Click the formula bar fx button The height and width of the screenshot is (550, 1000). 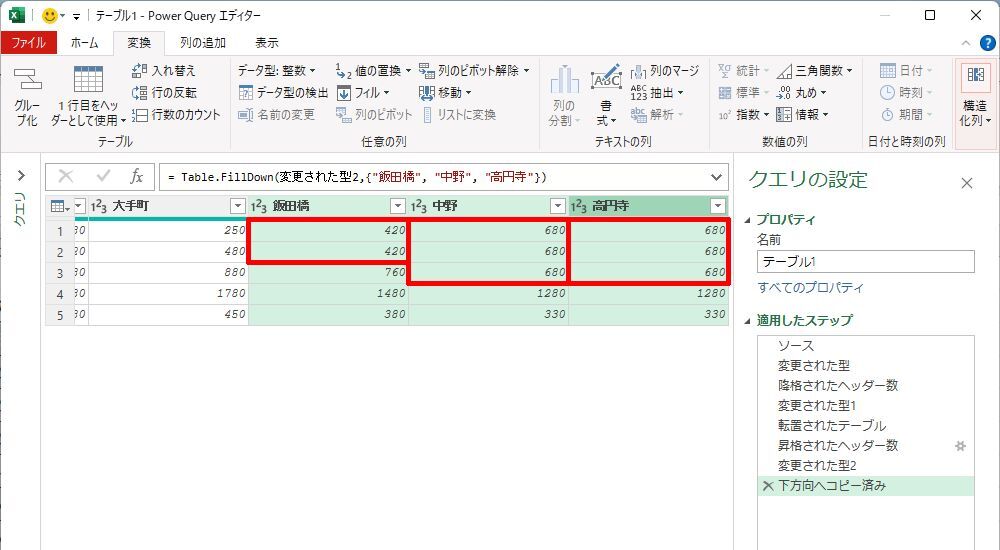[x=137, y=177]
